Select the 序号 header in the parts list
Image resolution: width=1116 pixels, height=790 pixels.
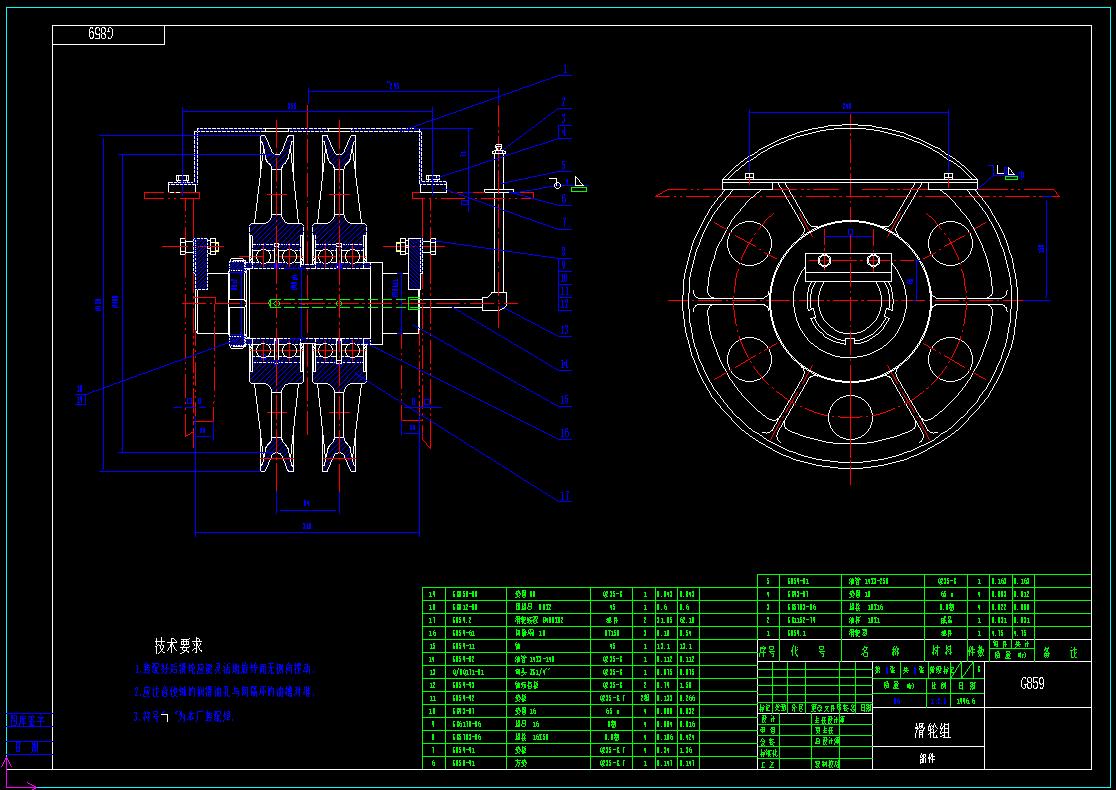coord(768,651)
